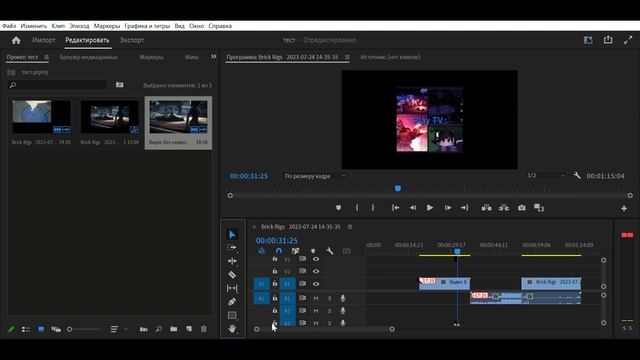Open timeline display settings wrench

click(x=329, y=251)
